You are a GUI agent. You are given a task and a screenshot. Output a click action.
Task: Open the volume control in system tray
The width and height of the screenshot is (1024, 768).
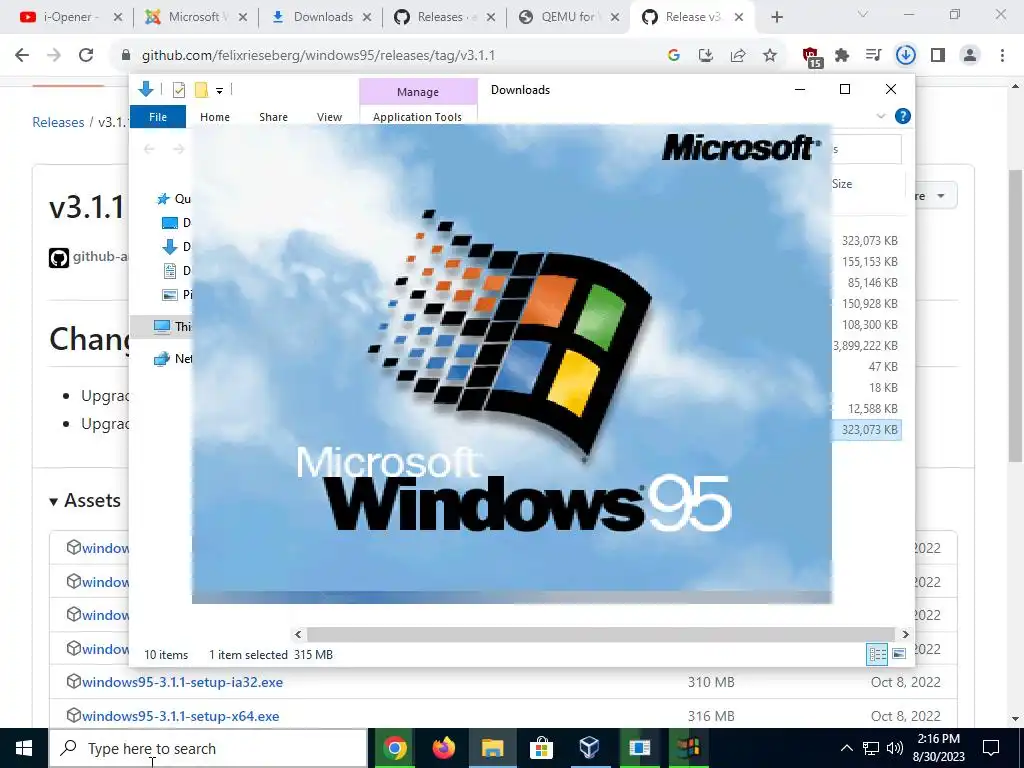pyautogui.click(x=895, y=748)
